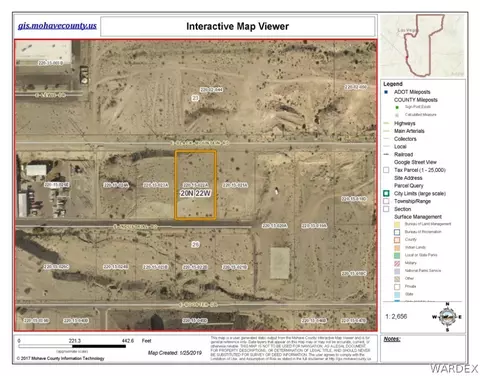Open the gis.mohavecounty.us link
480x376 pixels.
[57, 26]
